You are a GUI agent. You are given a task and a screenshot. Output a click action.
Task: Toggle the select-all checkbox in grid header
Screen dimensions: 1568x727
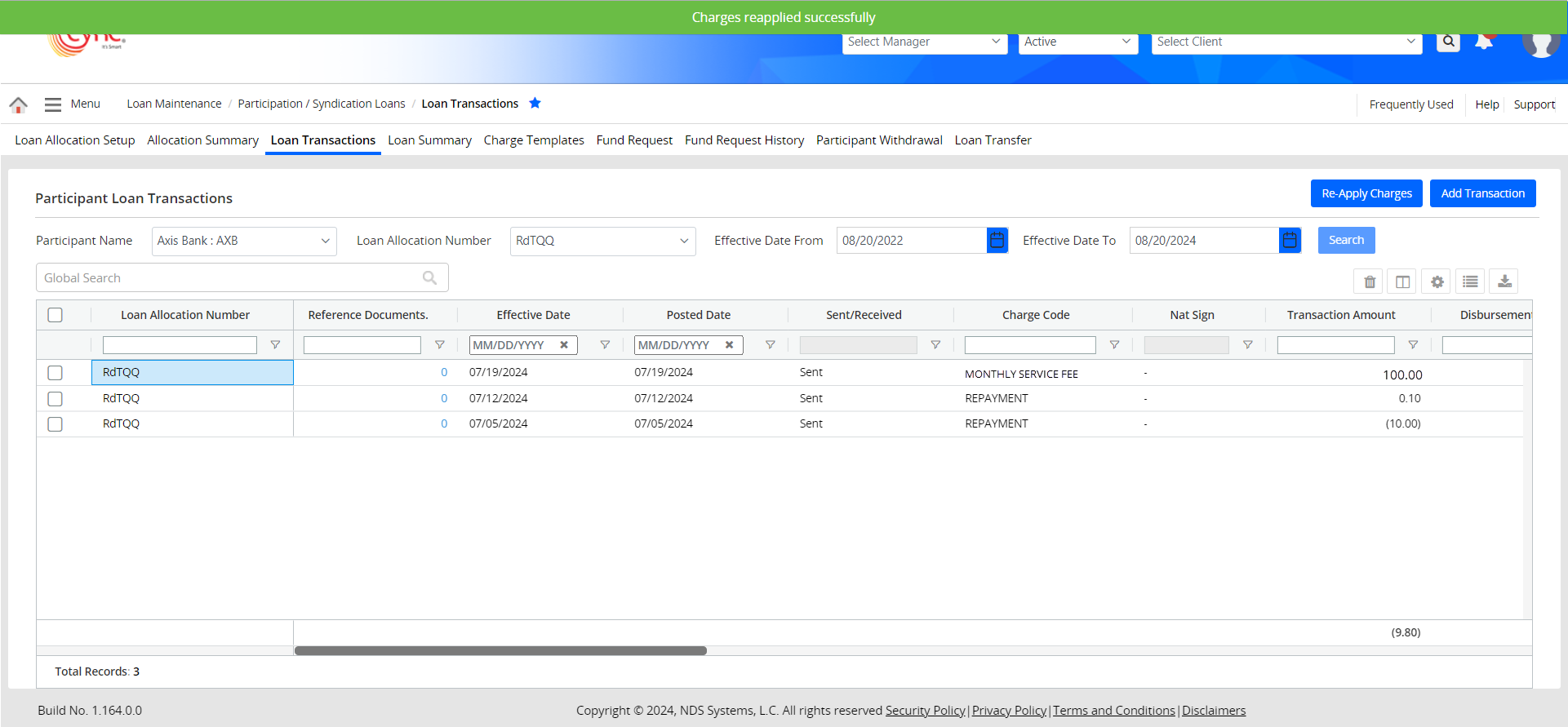pyautogui.click(x=56, y=315)
